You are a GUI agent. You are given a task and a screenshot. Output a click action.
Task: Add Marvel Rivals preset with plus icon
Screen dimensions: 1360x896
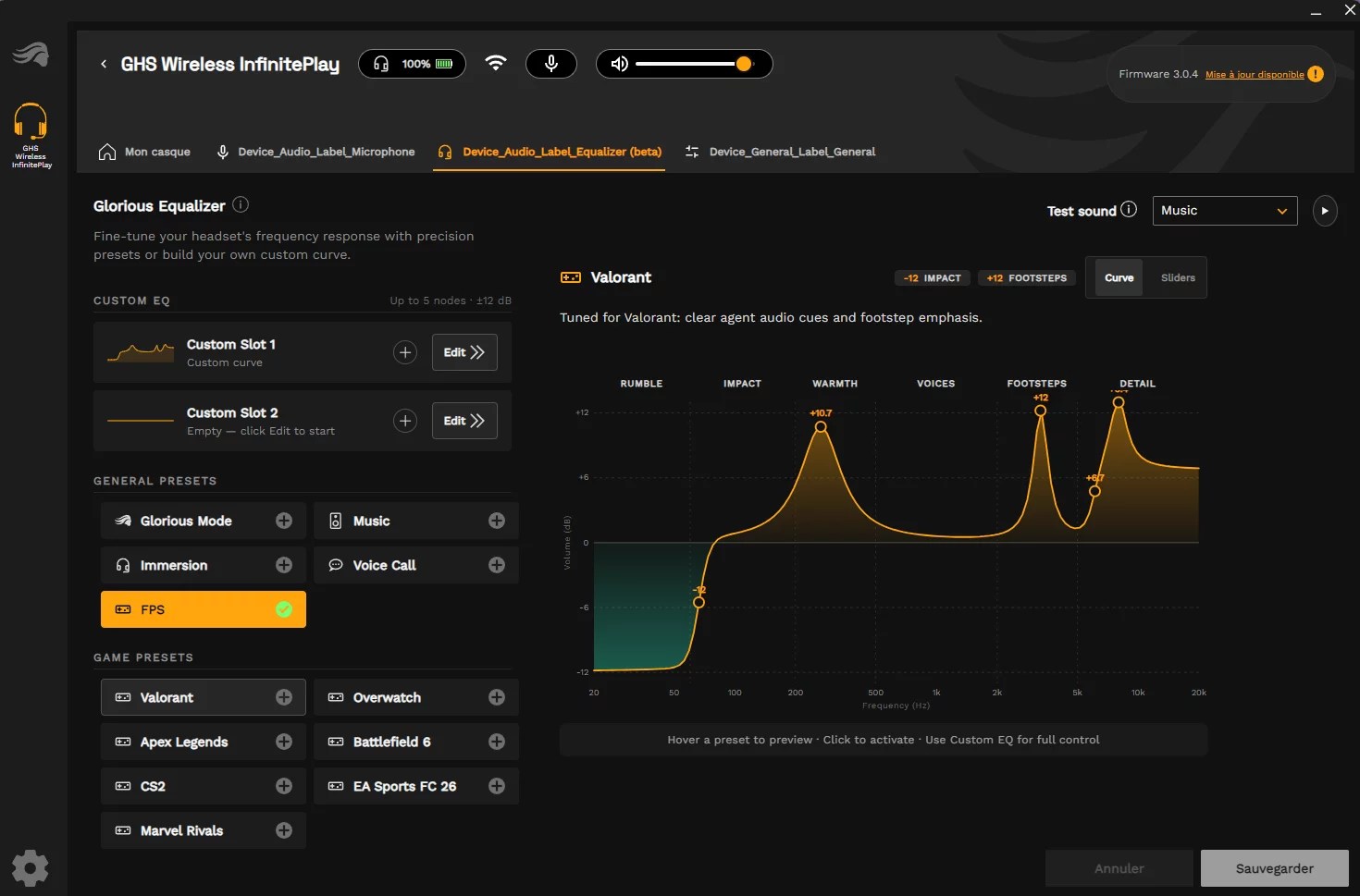pyautogui.click(x=284, y=830)
